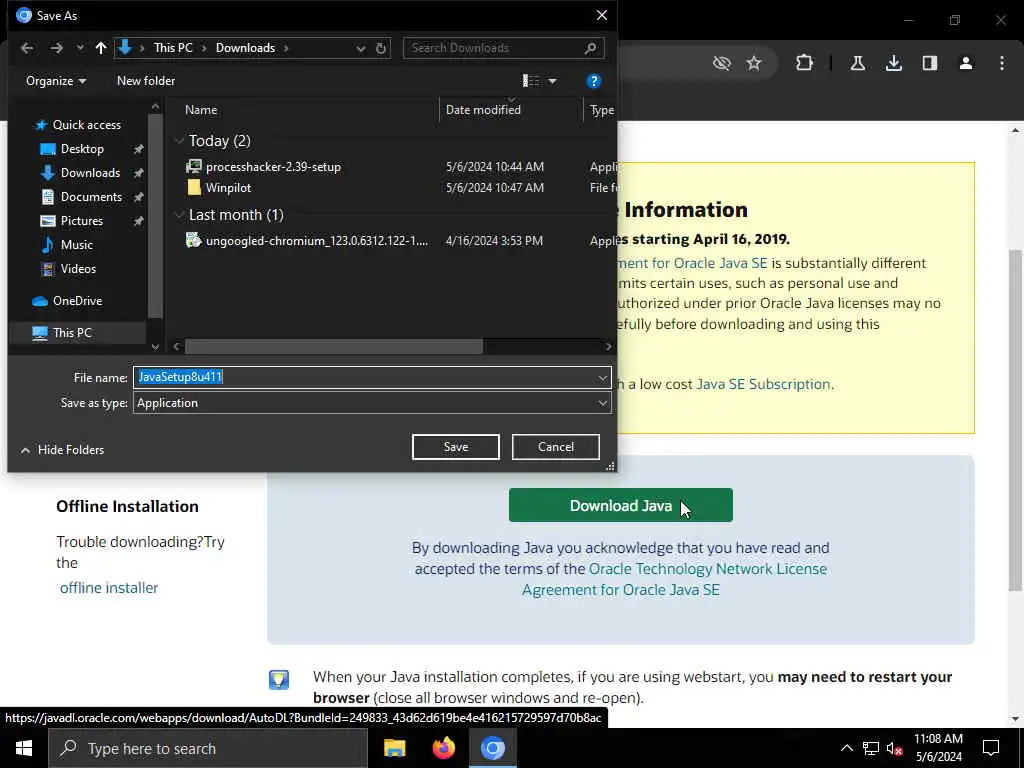Viewport: 1024px width, 768px height.
Task: Open Videos in the navigation pane
Action: point(78,268)
